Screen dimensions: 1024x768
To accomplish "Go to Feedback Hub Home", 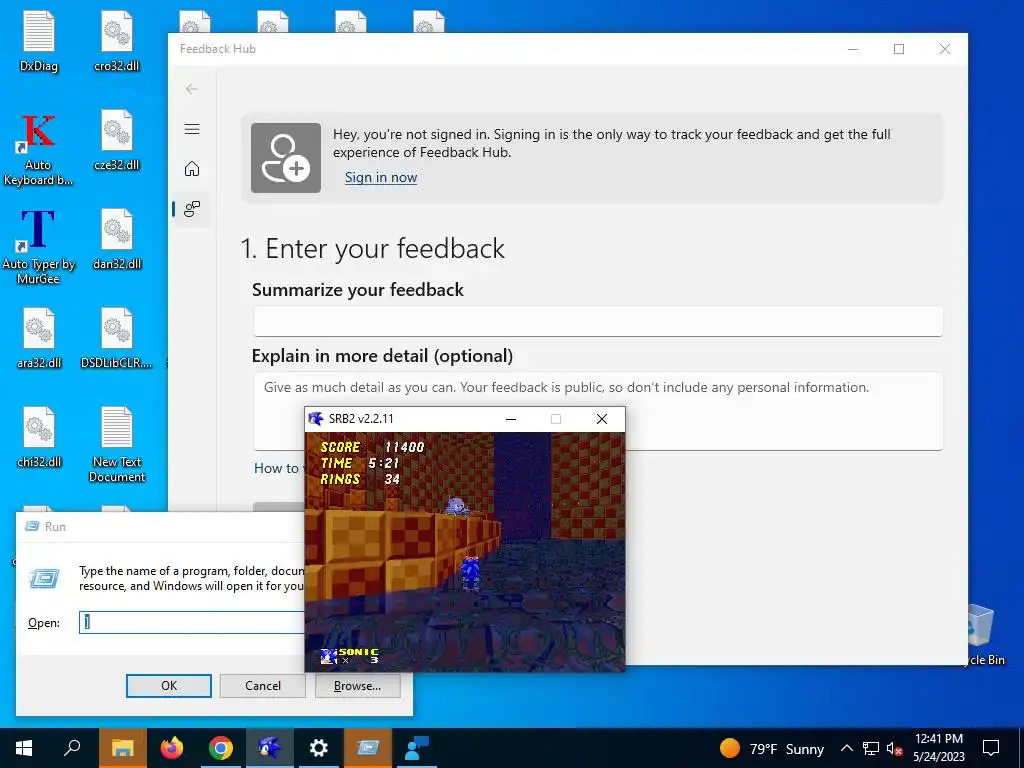I will point(192,169).
